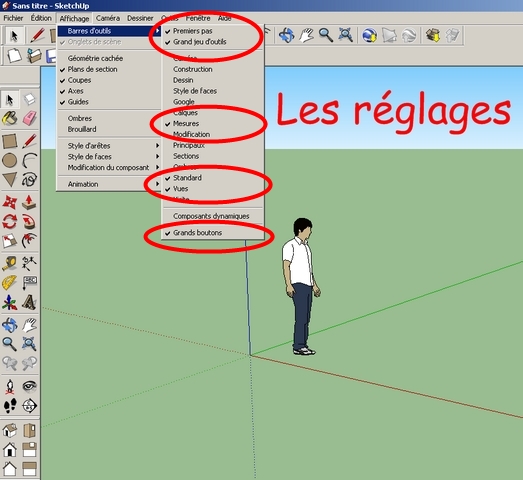
Task: Pick the Tape Measure tool
Action: [x=10, y=264]
